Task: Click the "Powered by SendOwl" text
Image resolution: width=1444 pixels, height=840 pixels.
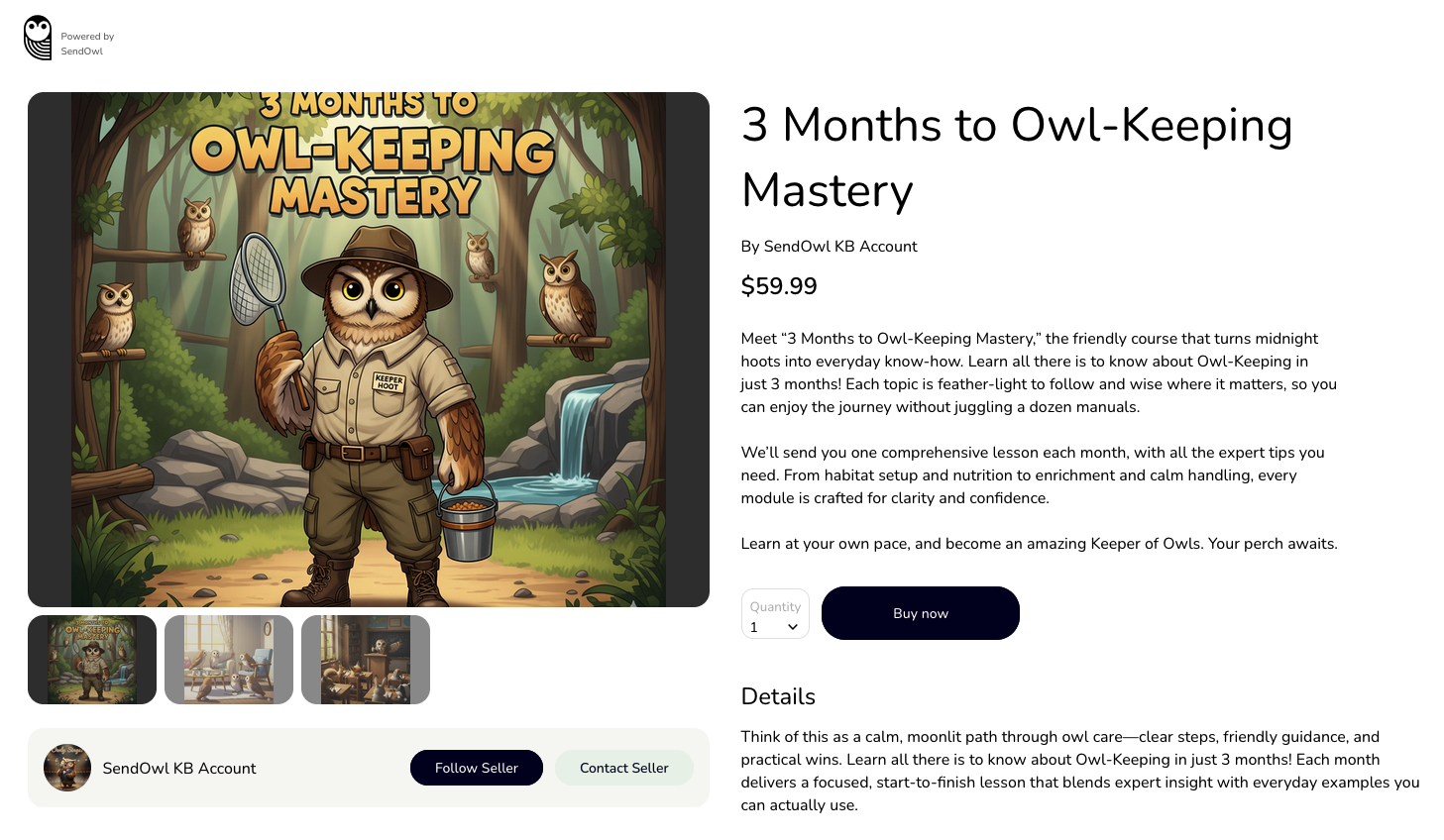Action: coord(87,44)
